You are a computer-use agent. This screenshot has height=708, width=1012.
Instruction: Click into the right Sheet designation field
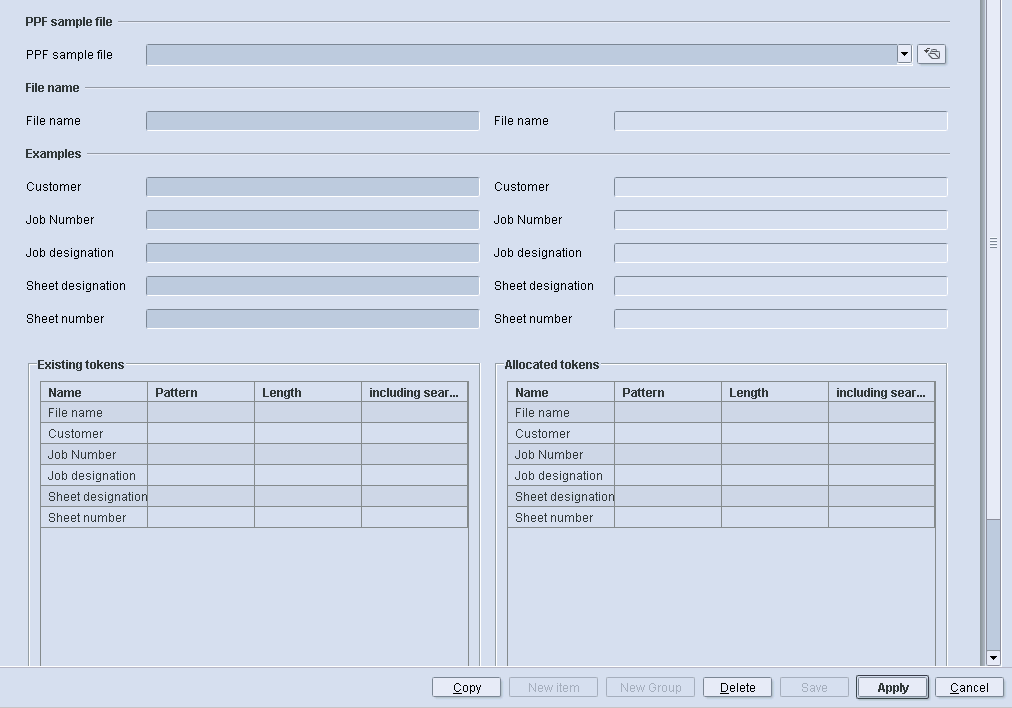[x=780, y=285]
